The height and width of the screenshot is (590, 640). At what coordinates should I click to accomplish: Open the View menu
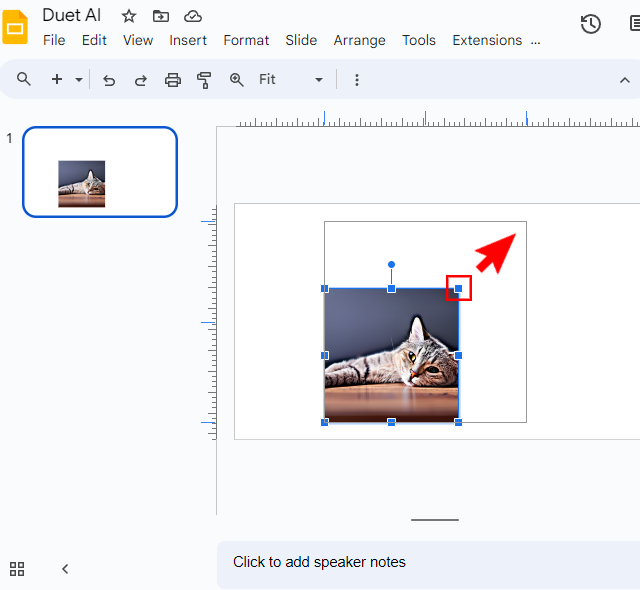pyautogui.click(x=138, y=40)
